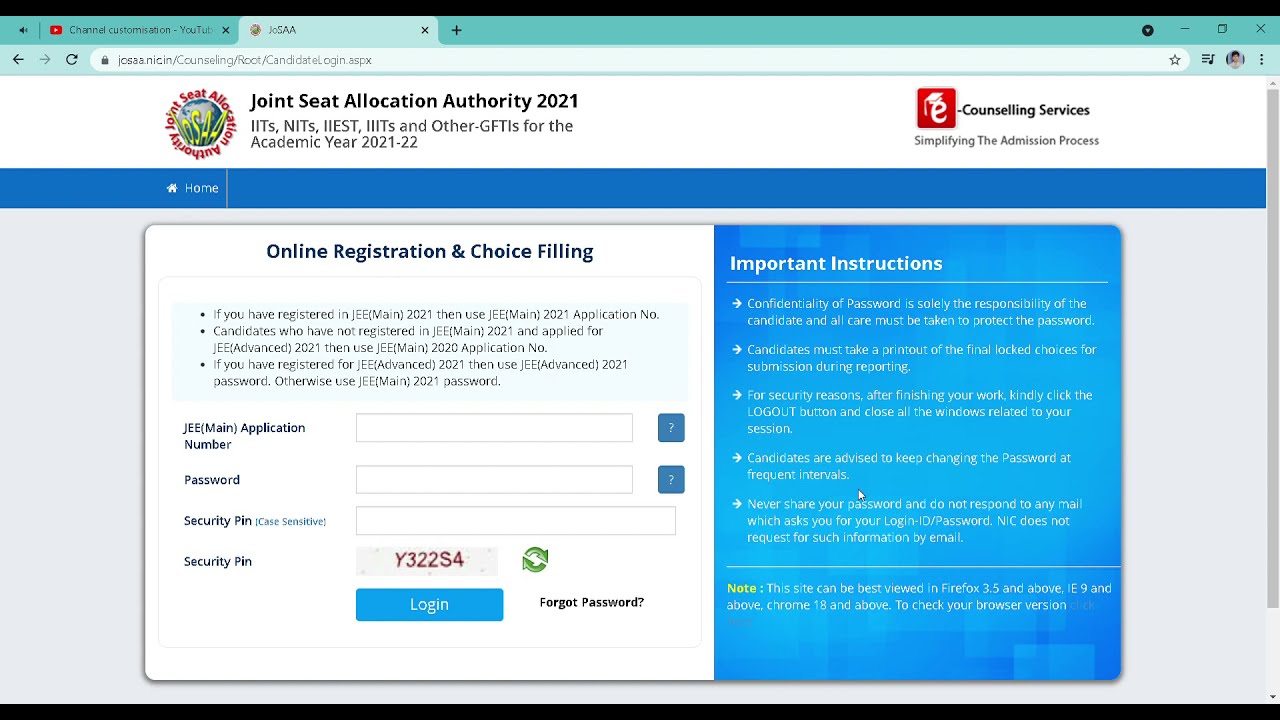1280x720 pixels.
Task: Click the scrollbar down arrow
Action: pos(1273,696)
